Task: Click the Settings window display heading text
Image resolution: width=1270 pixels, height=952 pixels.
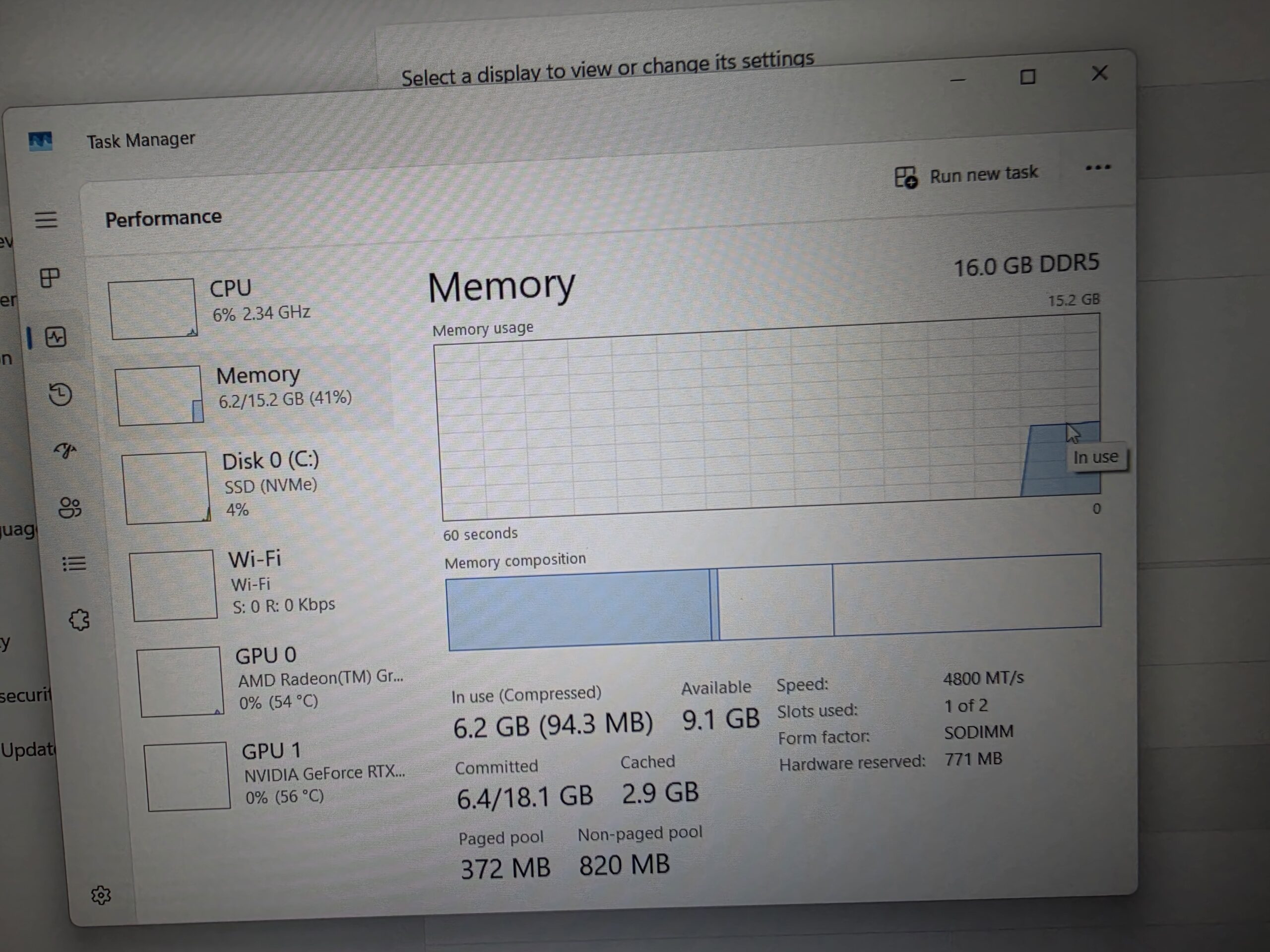Action: click(607, 69)
